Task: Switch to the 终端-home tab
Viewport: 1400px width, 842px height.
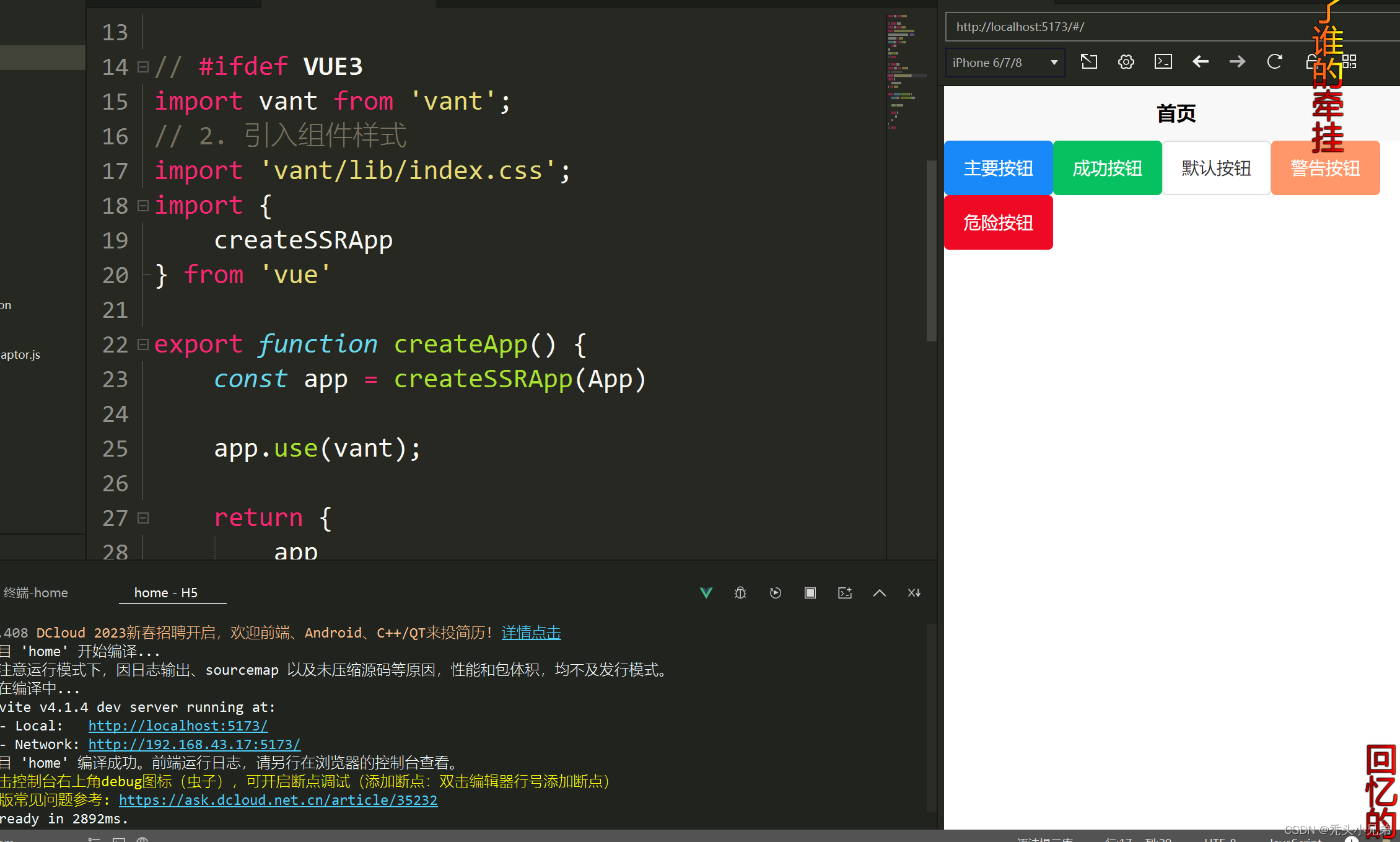Action: pyautogui.click(x=35, y=593)
